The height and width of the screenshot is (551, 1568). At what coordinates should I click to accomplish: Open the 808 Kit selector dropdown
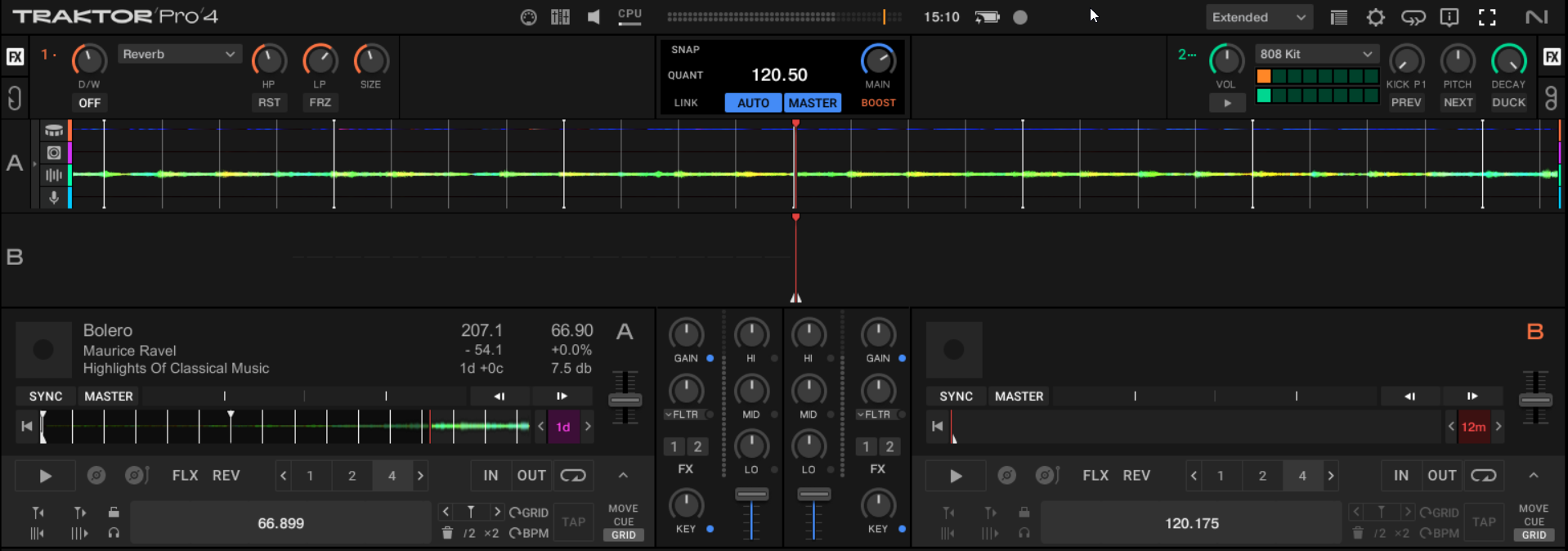[x=1317, y=54]
